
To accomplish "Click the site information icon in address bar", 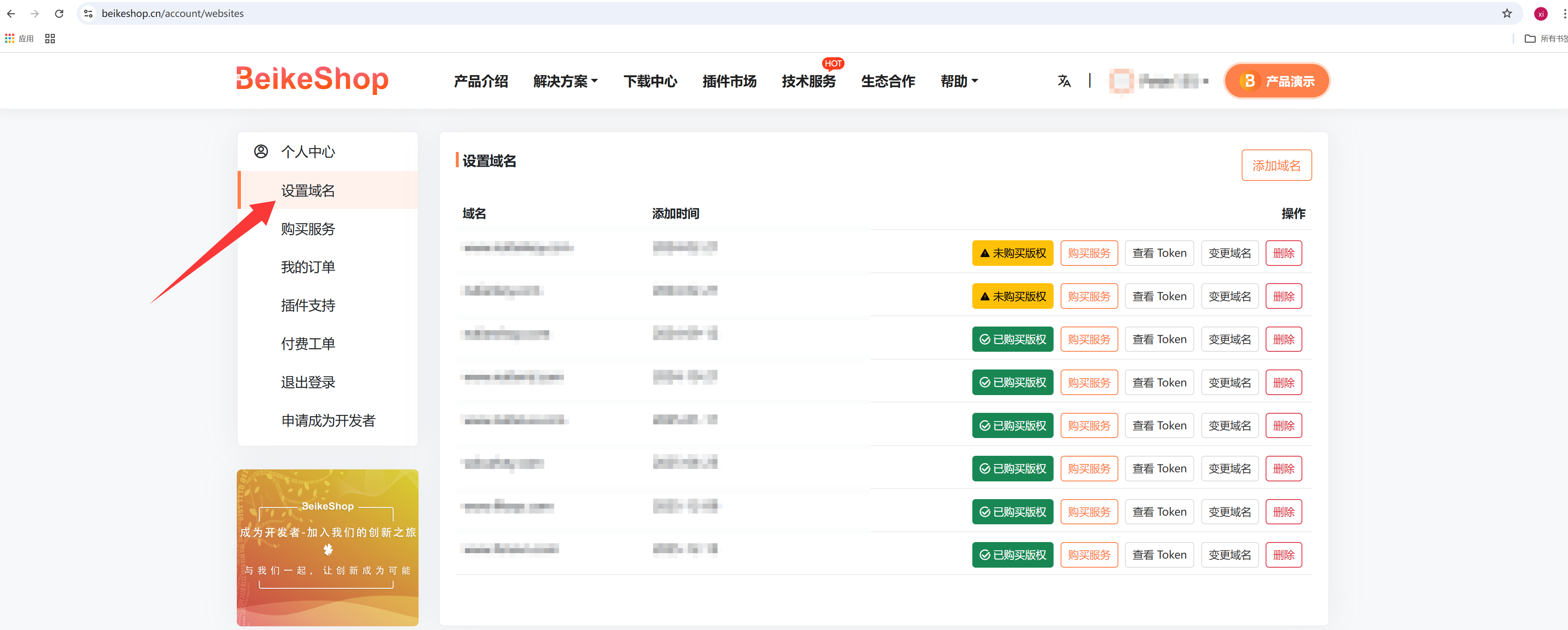I will (88, 13).
